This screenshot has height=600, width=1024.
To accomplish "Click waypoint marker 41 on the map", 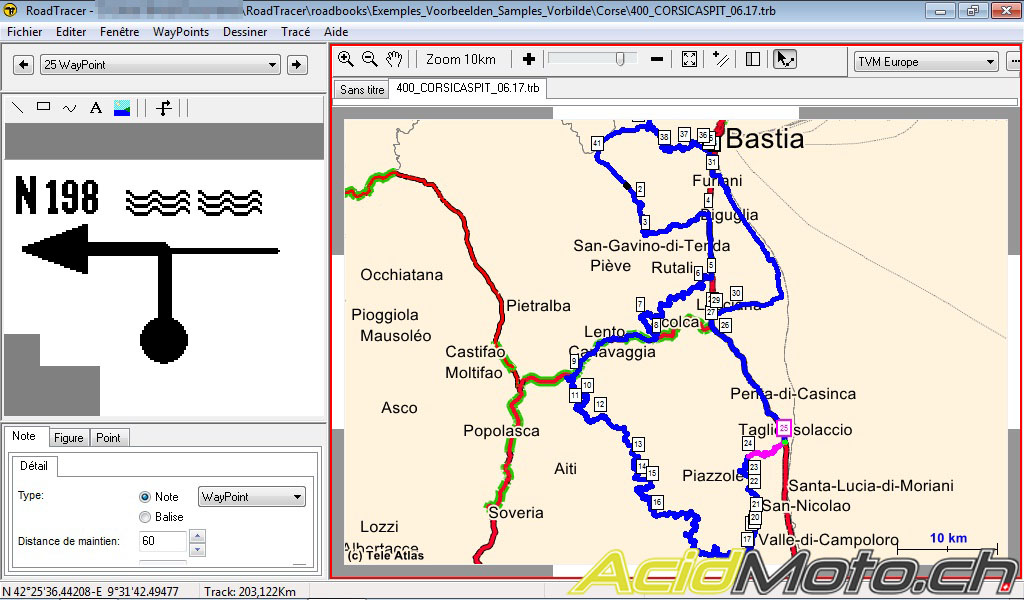I will [x=597, y=143].
